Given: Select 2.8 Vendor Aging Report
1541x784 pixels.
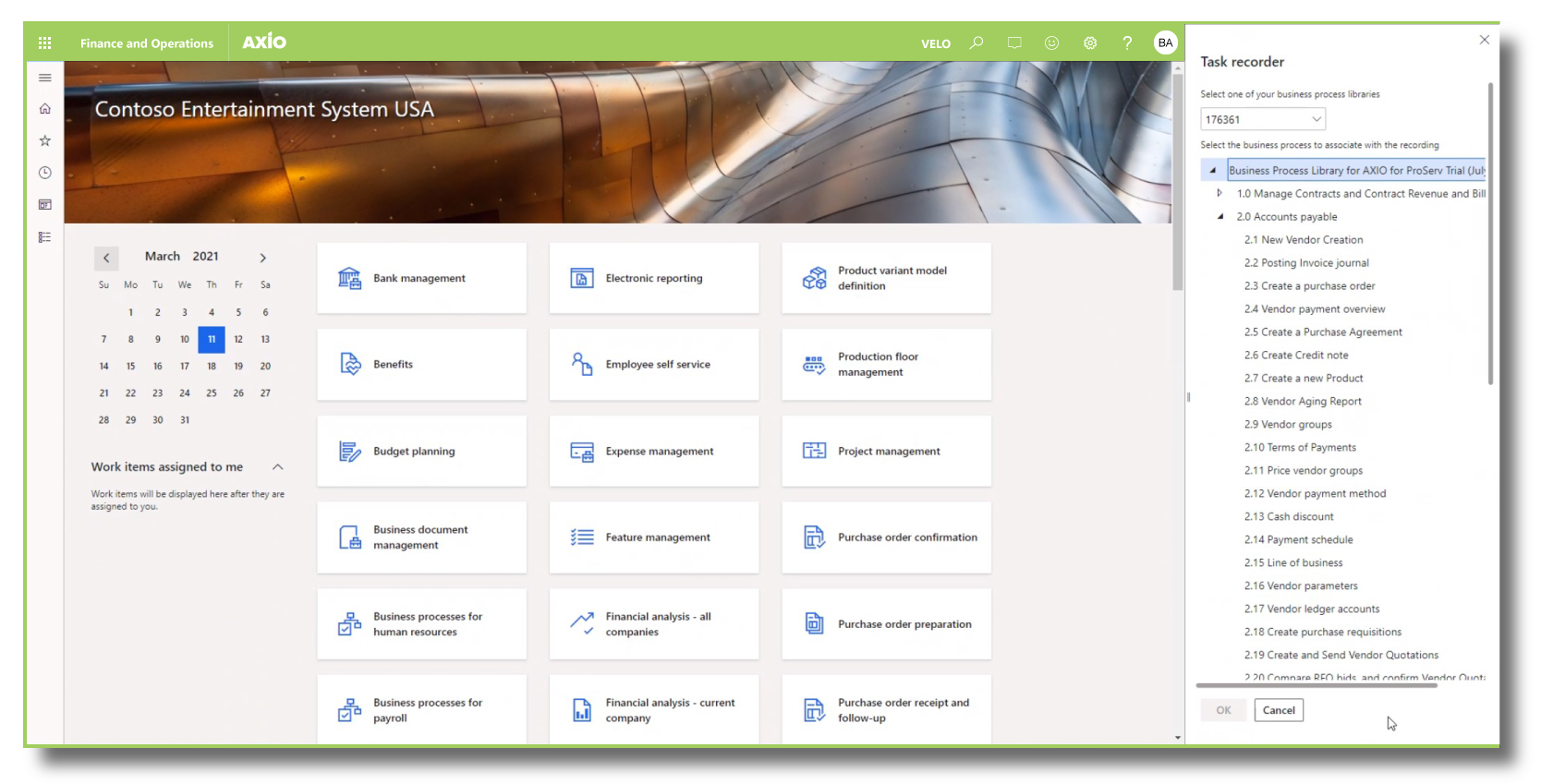Looking at the screenshot, I should 1303,401.
